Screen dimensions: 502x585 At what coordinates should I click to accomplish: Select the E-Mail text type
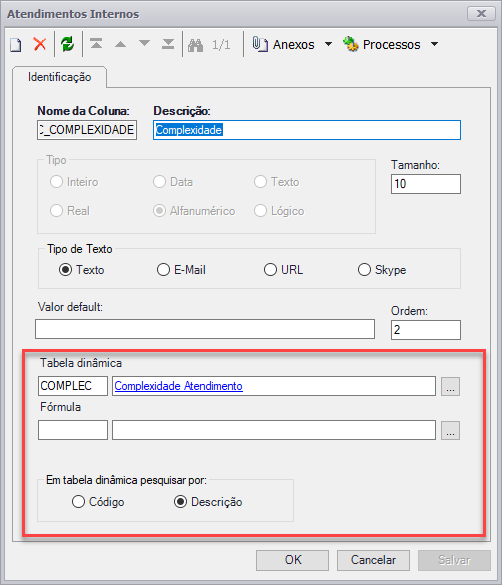[163, 269]
